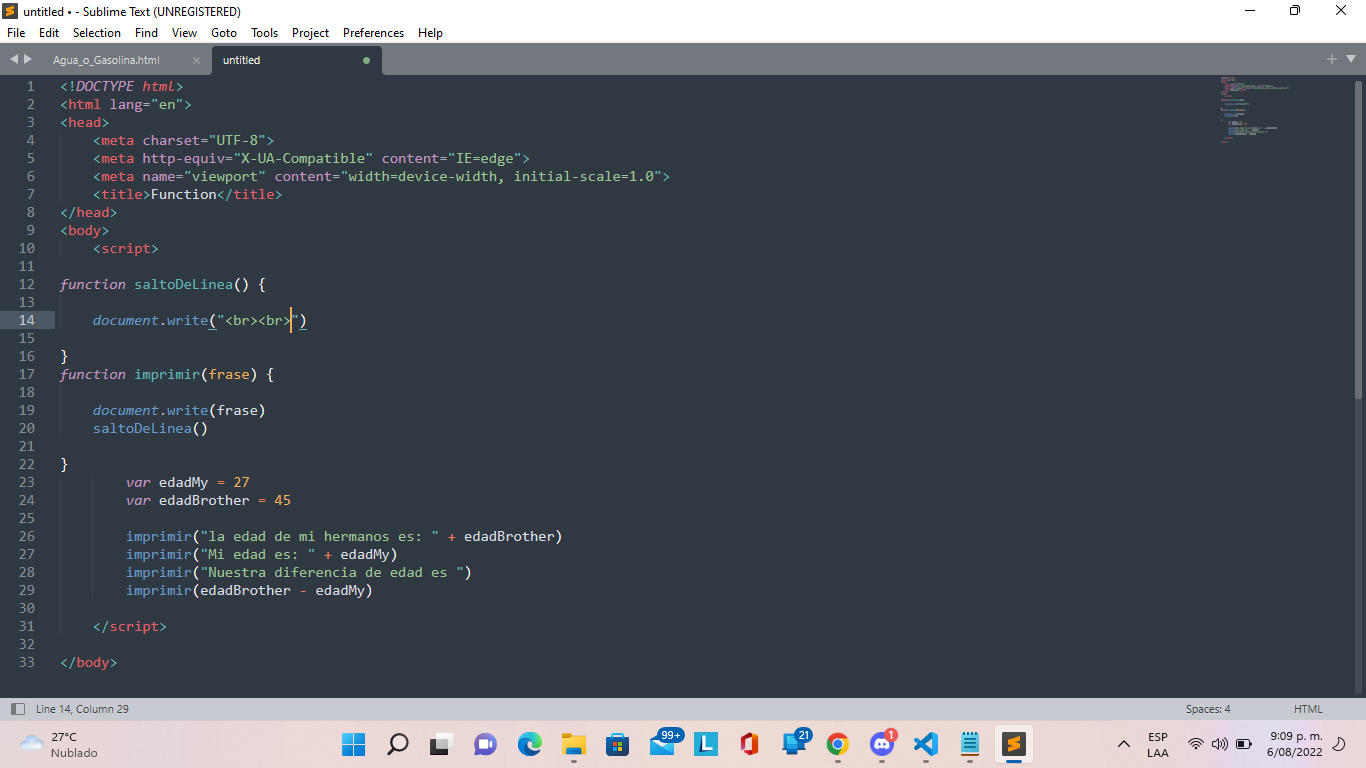Go to the next tab using the right arrow
The image size is (1366, 768).
pyautogui.click(x=28, y=60)
